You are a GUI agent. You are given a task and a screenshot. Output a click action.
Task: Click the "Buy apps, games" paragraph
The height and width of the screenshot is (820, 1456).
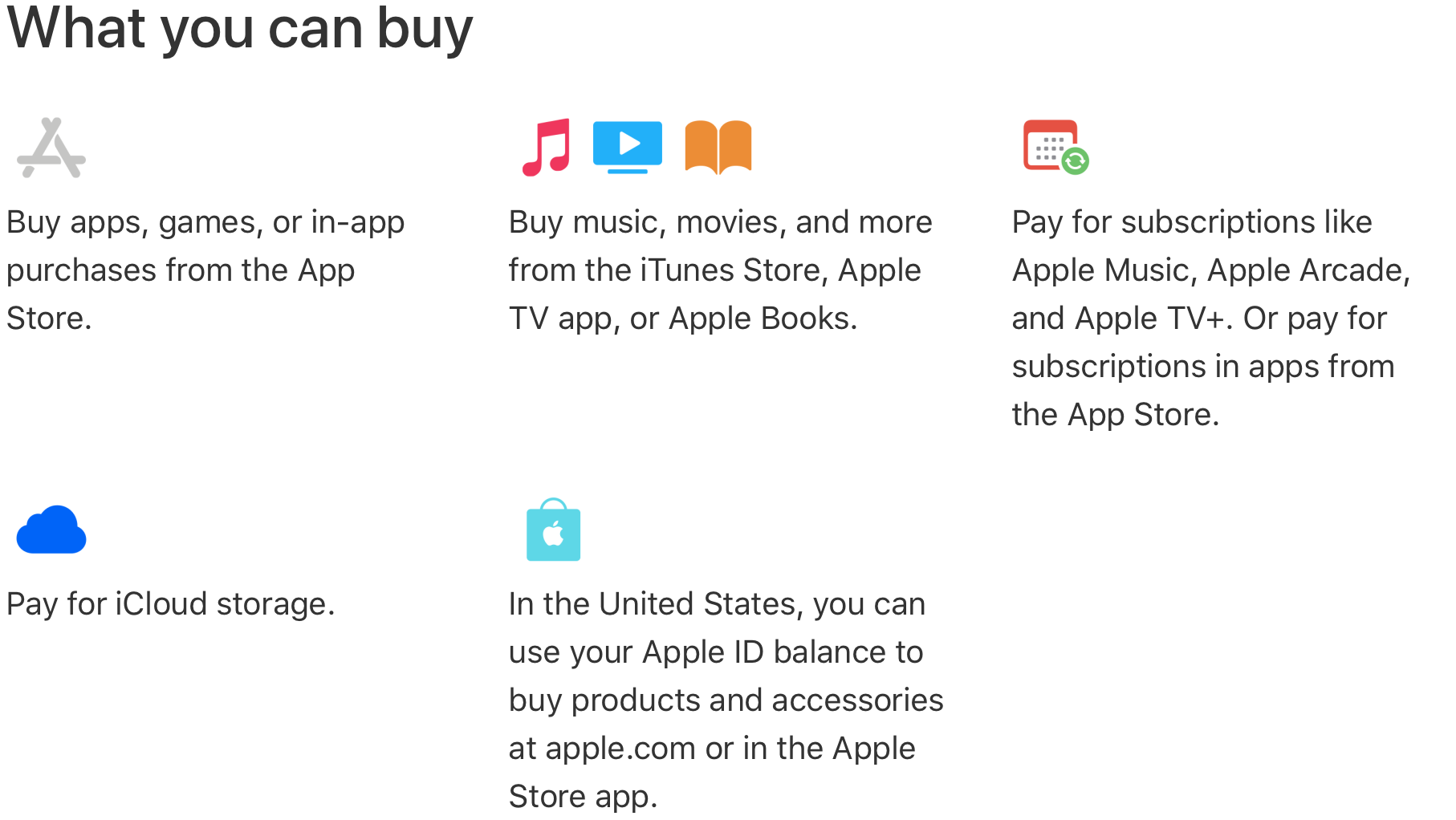tap(205, 270)
